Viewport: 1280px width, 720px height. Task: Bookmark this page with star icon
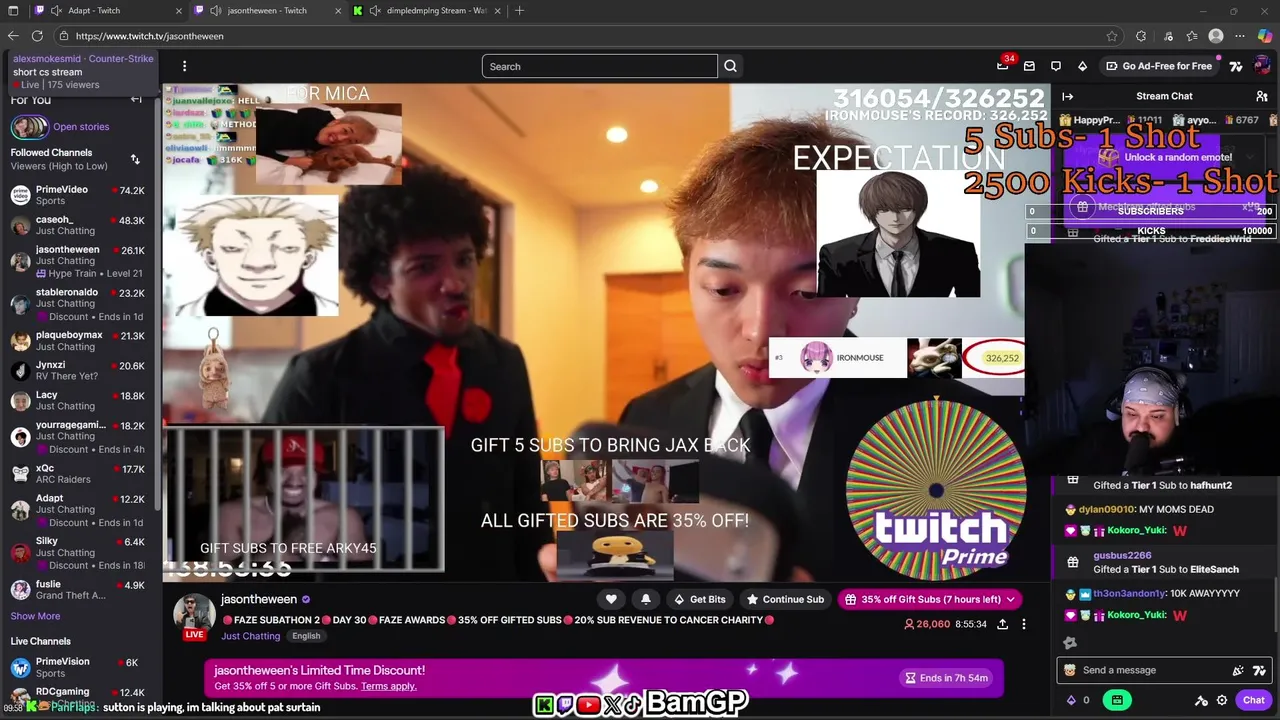tap(1112, 36)
